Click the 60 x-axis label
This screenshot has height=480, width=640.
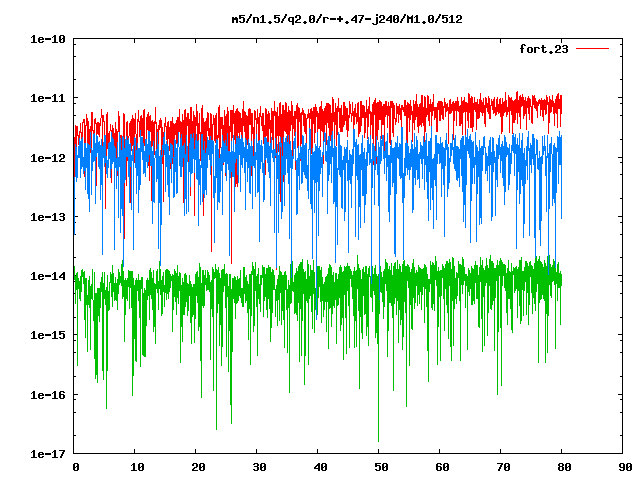pos(442,467)
